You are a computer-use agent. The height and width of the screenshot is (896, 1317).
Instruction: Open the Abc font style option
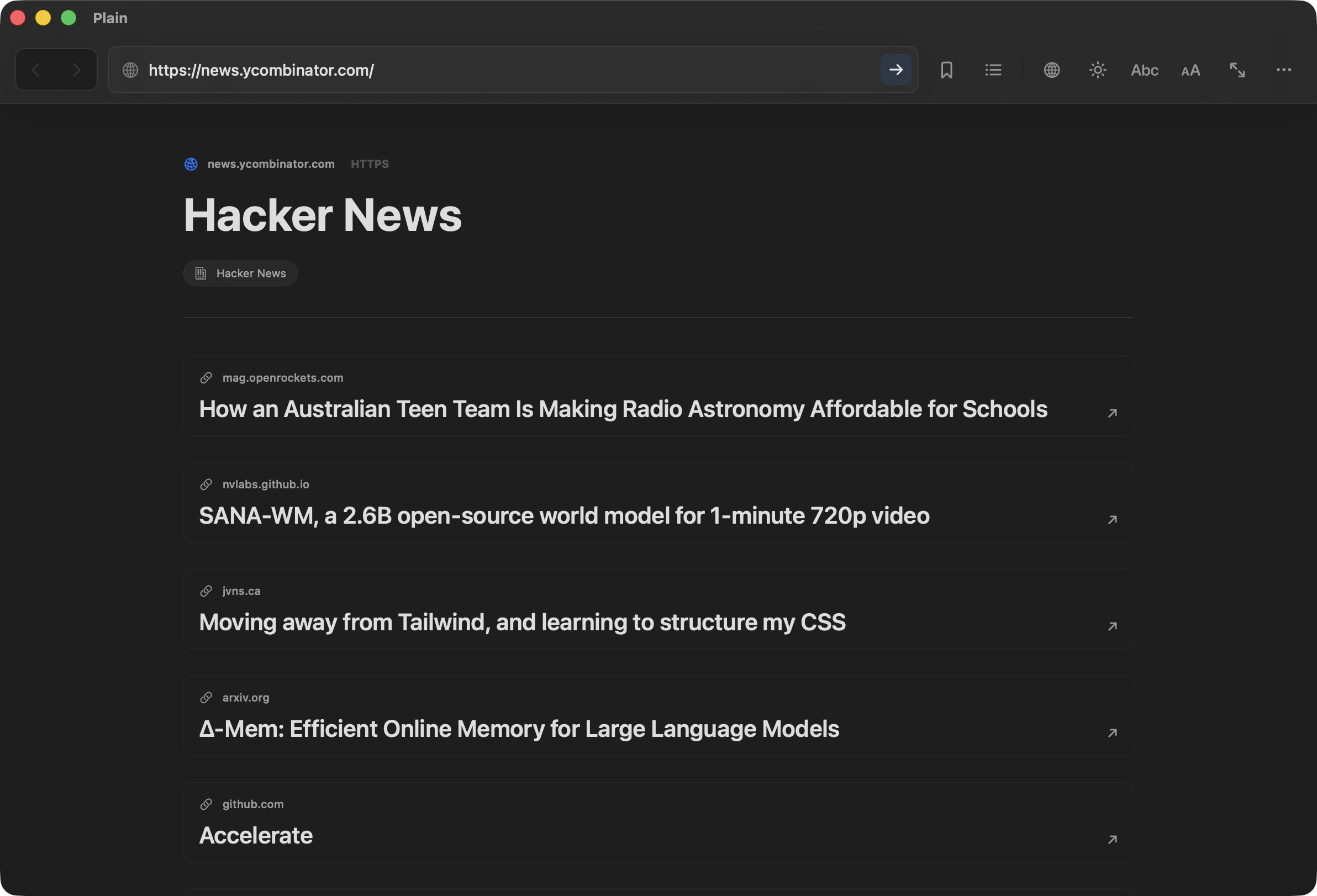tap(1144, 70)
